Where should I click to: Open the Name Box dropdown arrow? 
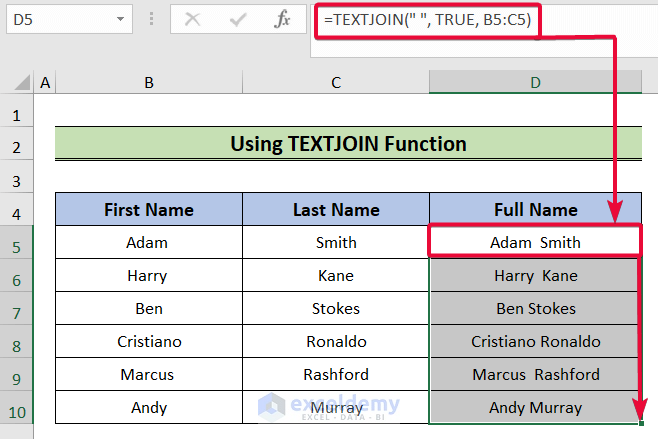click(x=120, y=19)
